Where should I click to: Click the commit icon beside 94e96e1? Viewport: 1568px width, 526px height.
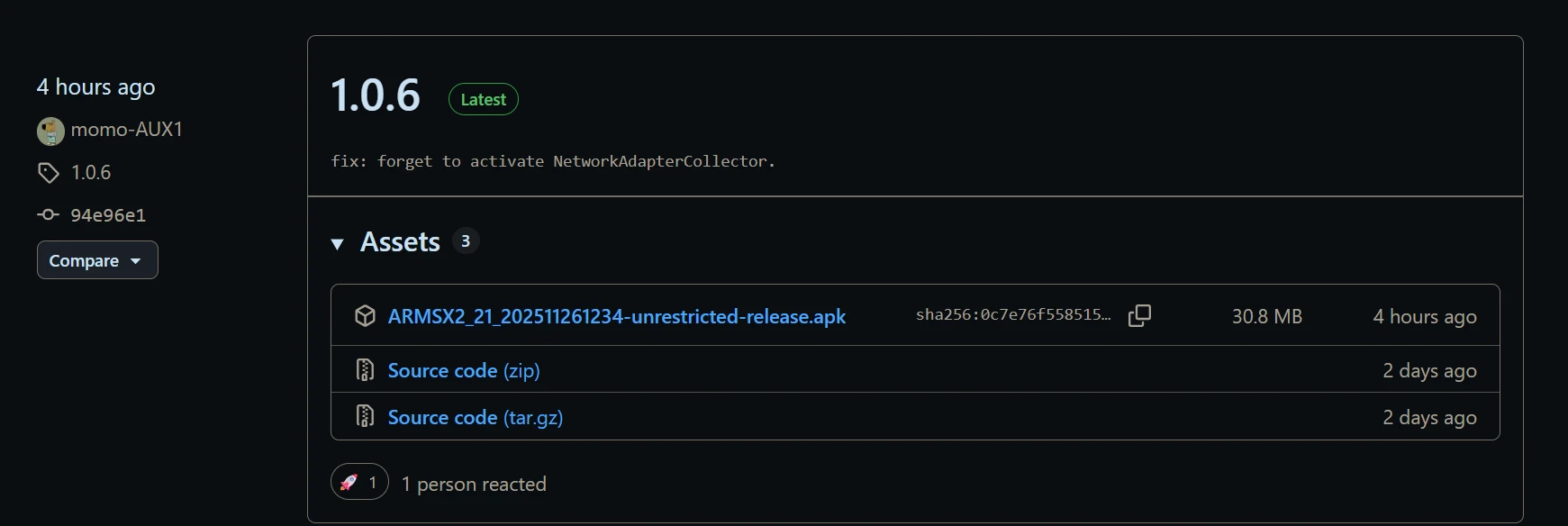pos(49,215)
